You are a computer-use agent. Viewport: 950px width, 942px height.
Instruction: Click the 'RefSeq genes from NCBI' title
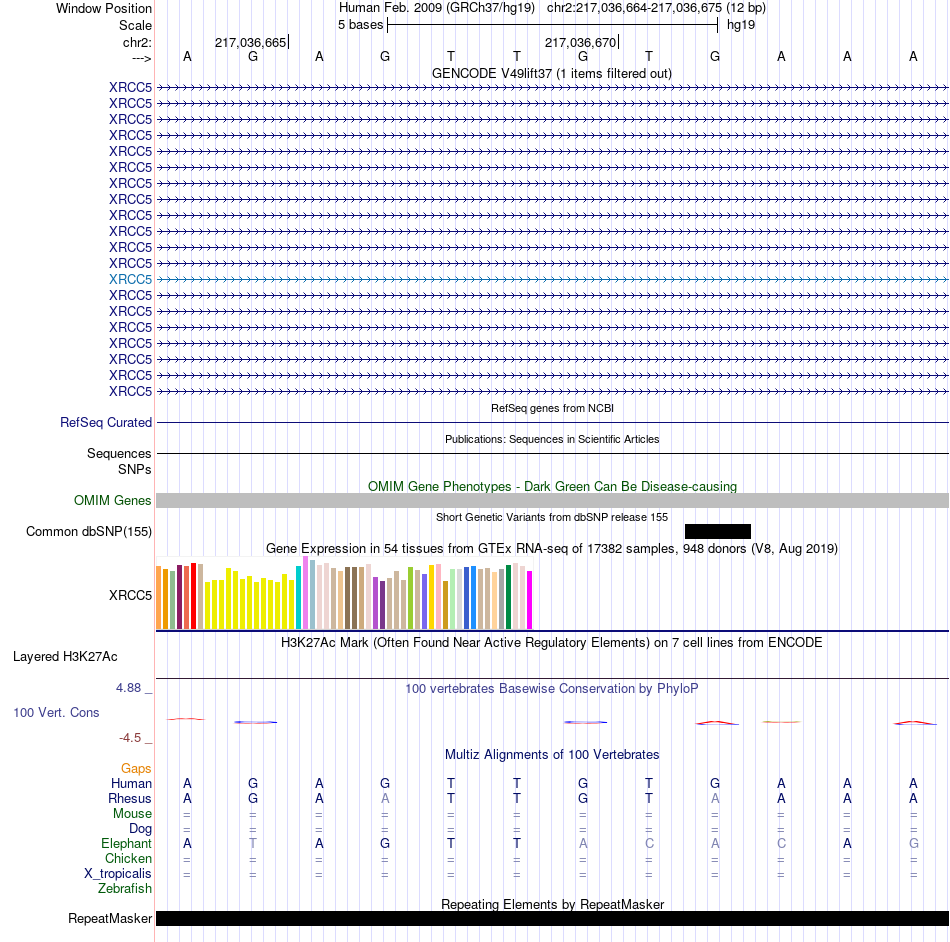click(552, 408)
